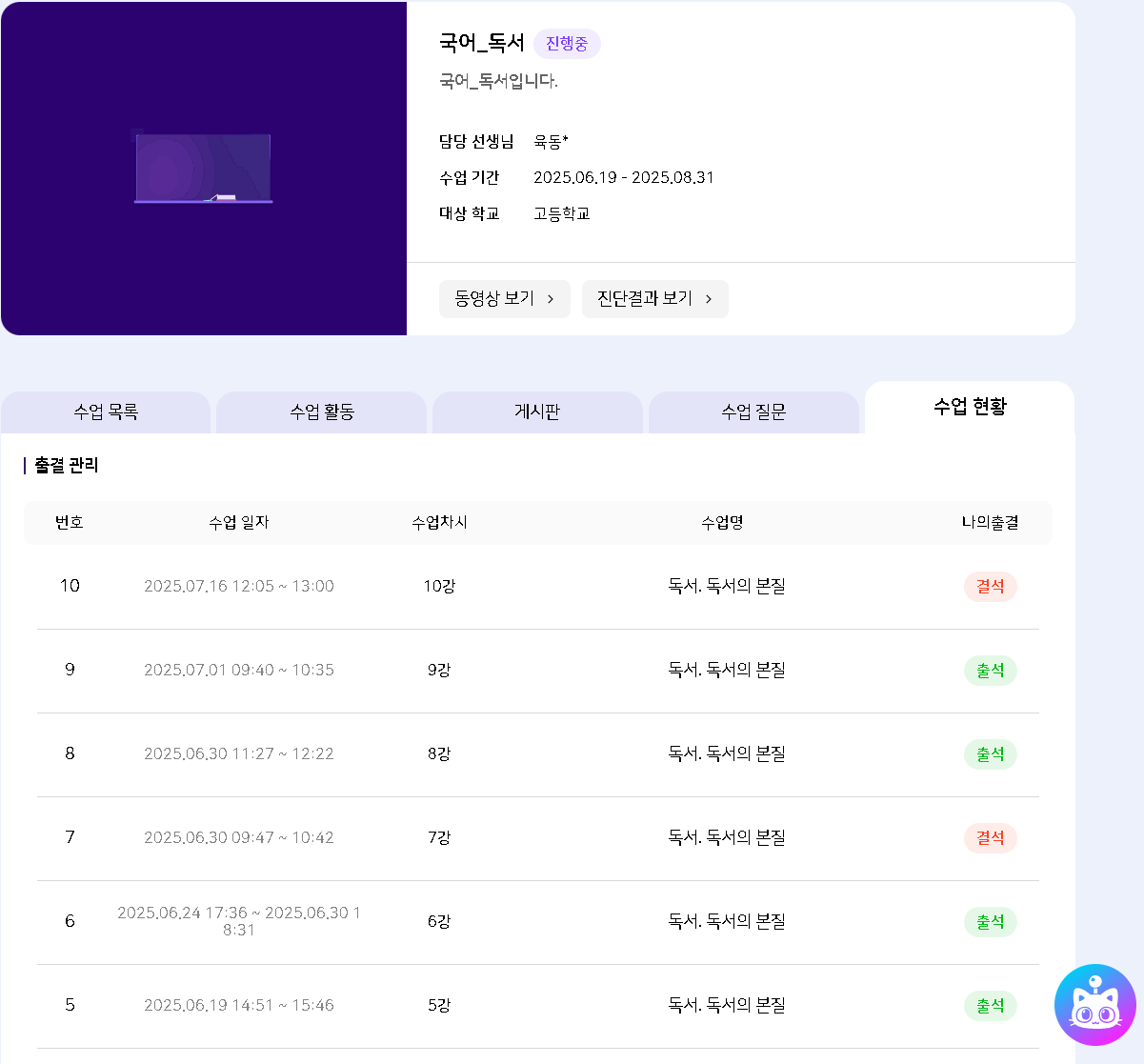The height and width of the screenshot is (1064, 1144).
Task: Click the 출석 badge for lesson 5
Action: coord(990,1006)
